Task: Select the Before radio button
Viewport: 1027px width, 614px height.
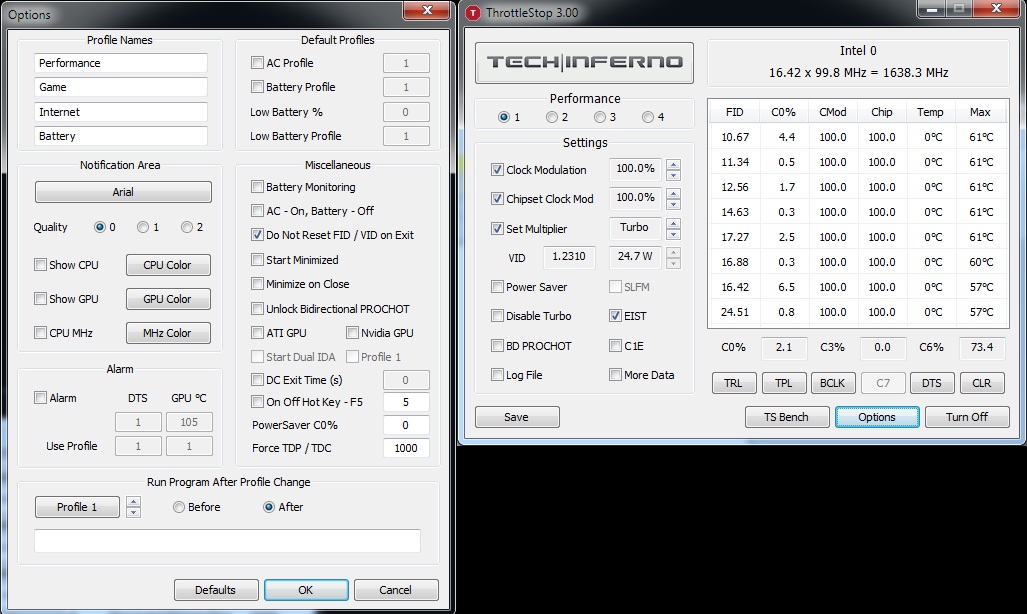Action: click(179, 507)
